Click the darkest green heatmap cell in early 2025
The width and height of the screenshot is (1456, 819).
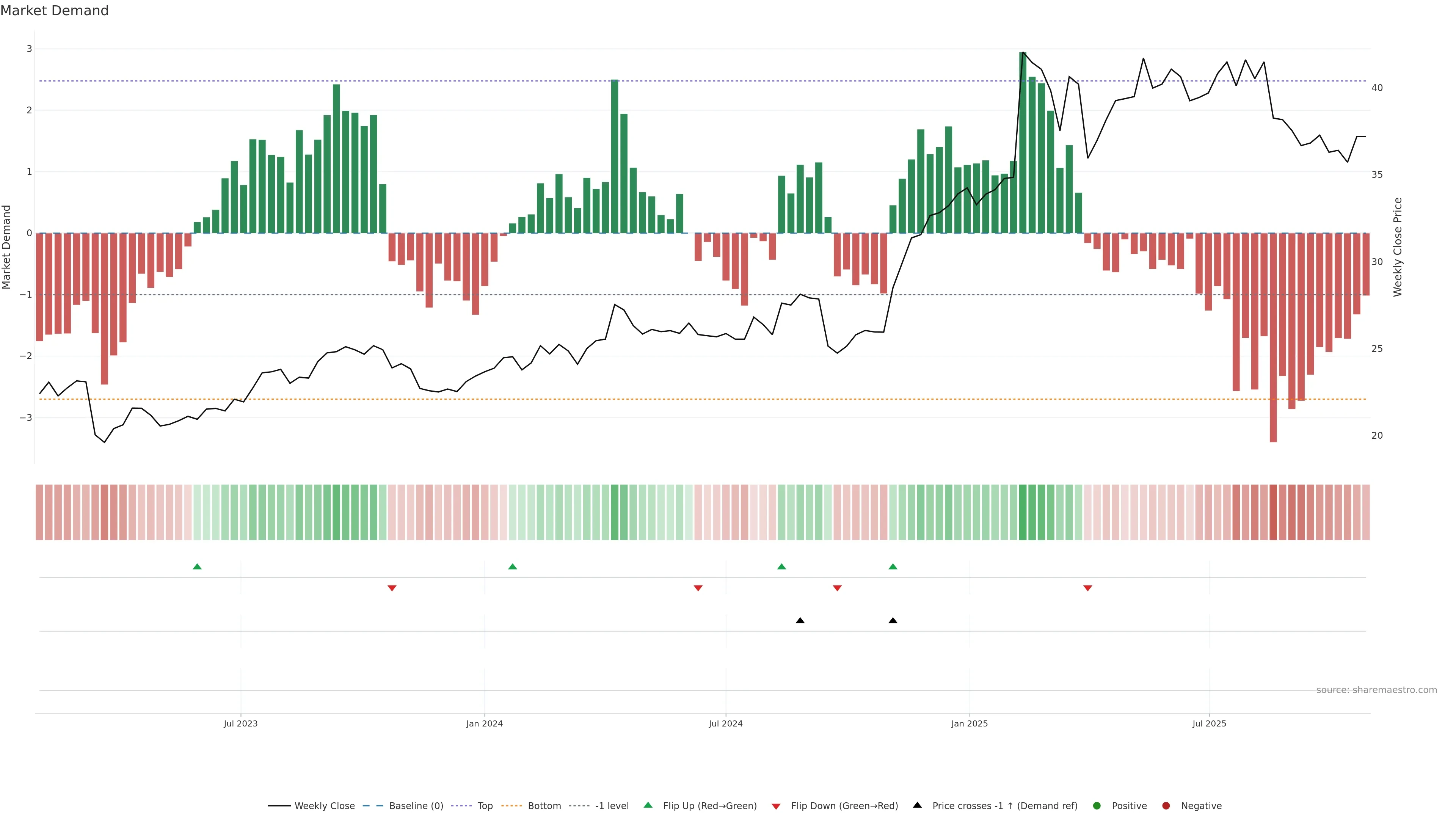pos(1023,512)
